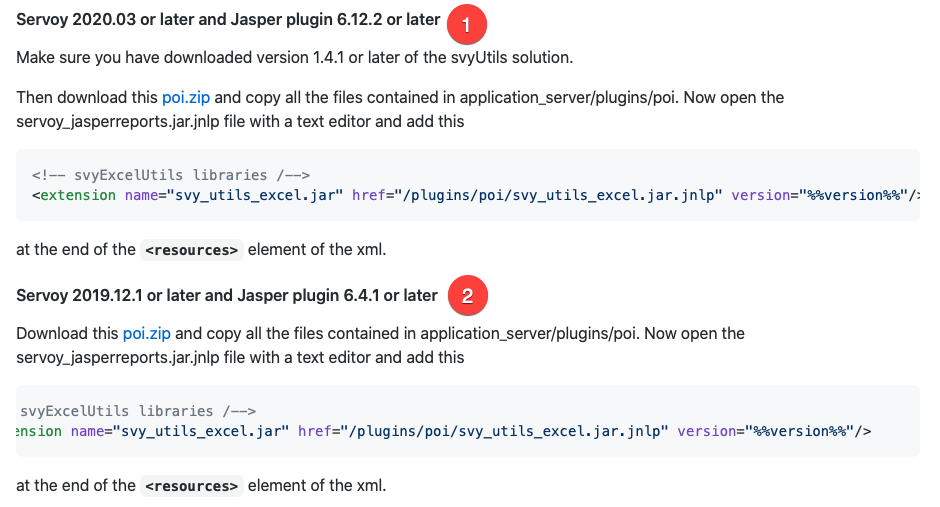Click heading "Servoy 2020.03 or later and Jasper plugin 6.12.2 or later"
940x507 pixels.
coord(228,20)
